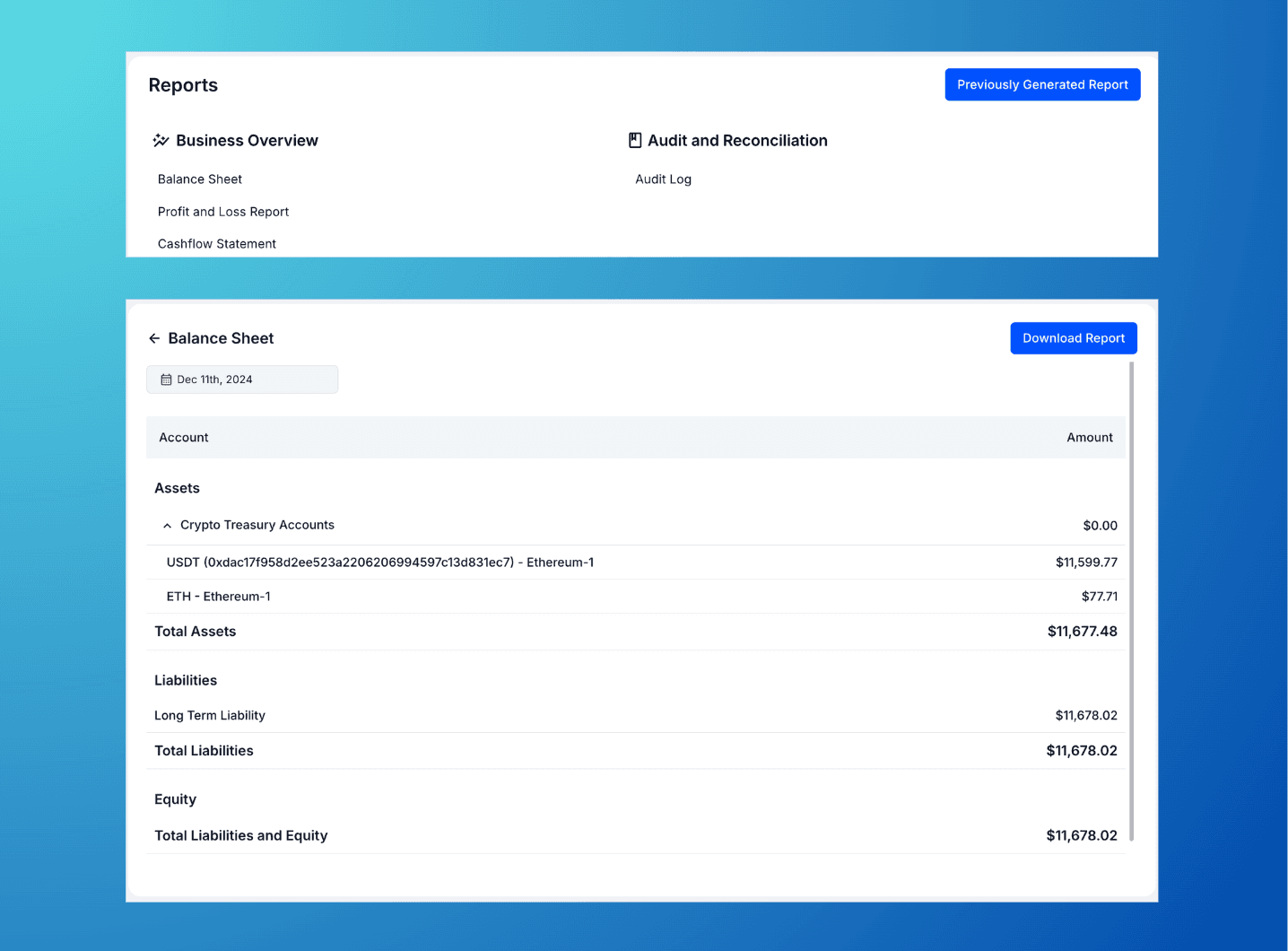Click the Account column header

[183, 437]
